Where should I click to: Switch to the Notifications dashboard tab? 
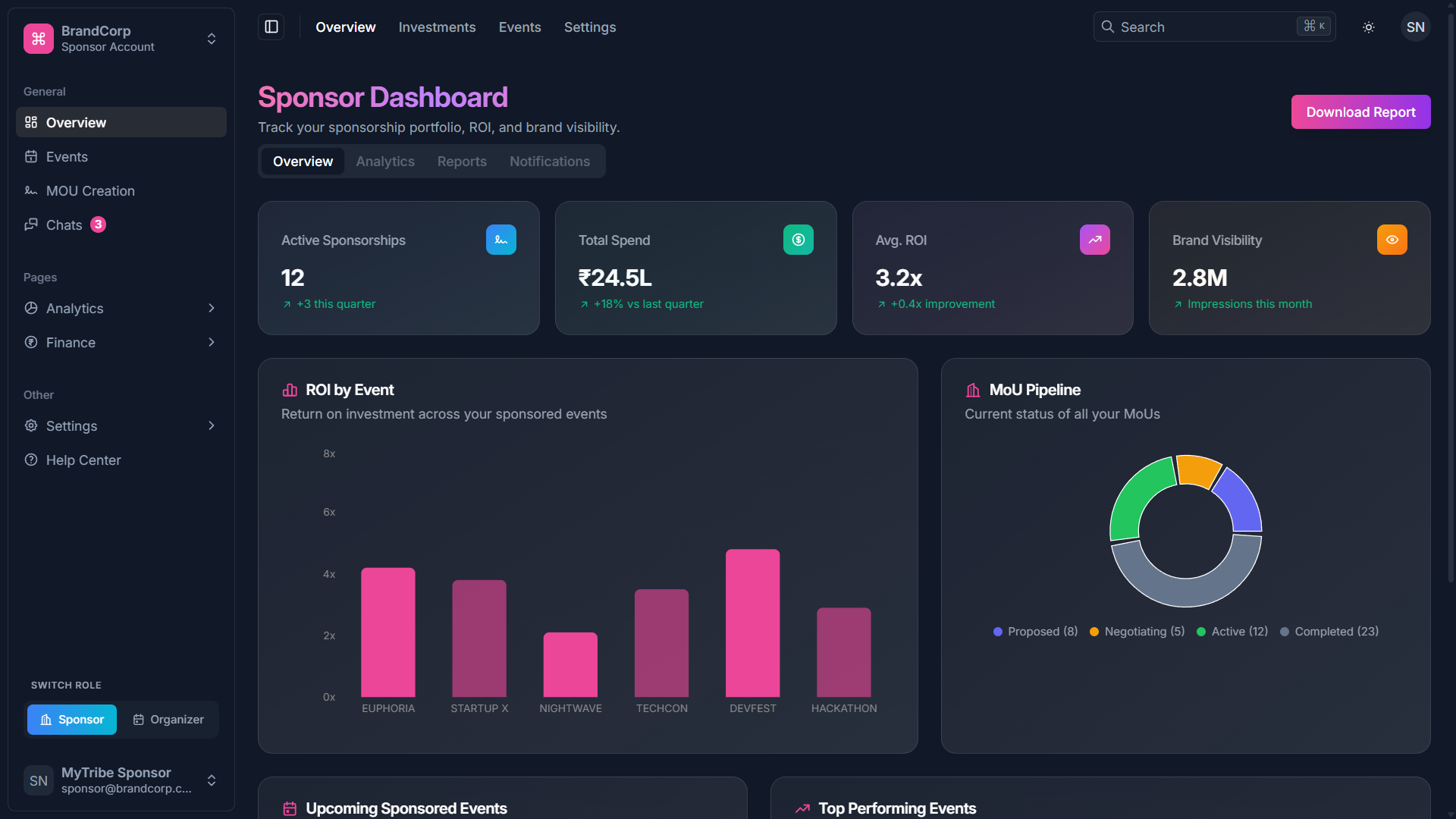(549, 162)
